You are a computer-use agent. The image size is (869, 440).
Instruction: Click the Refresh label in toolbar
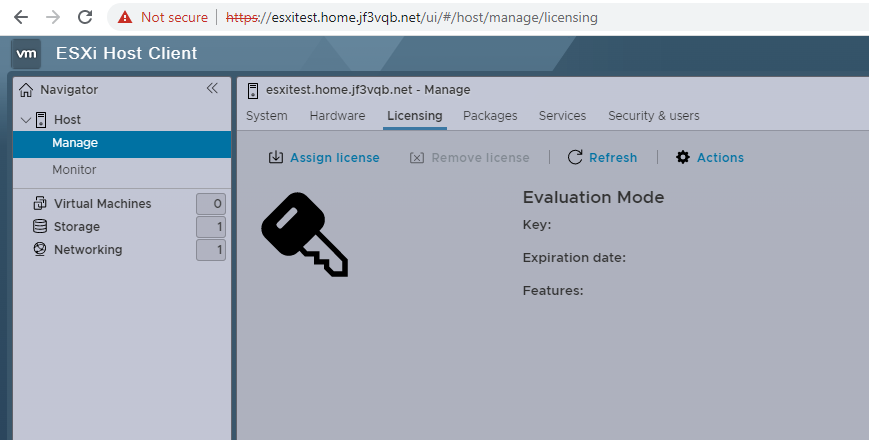coord(613,158)
